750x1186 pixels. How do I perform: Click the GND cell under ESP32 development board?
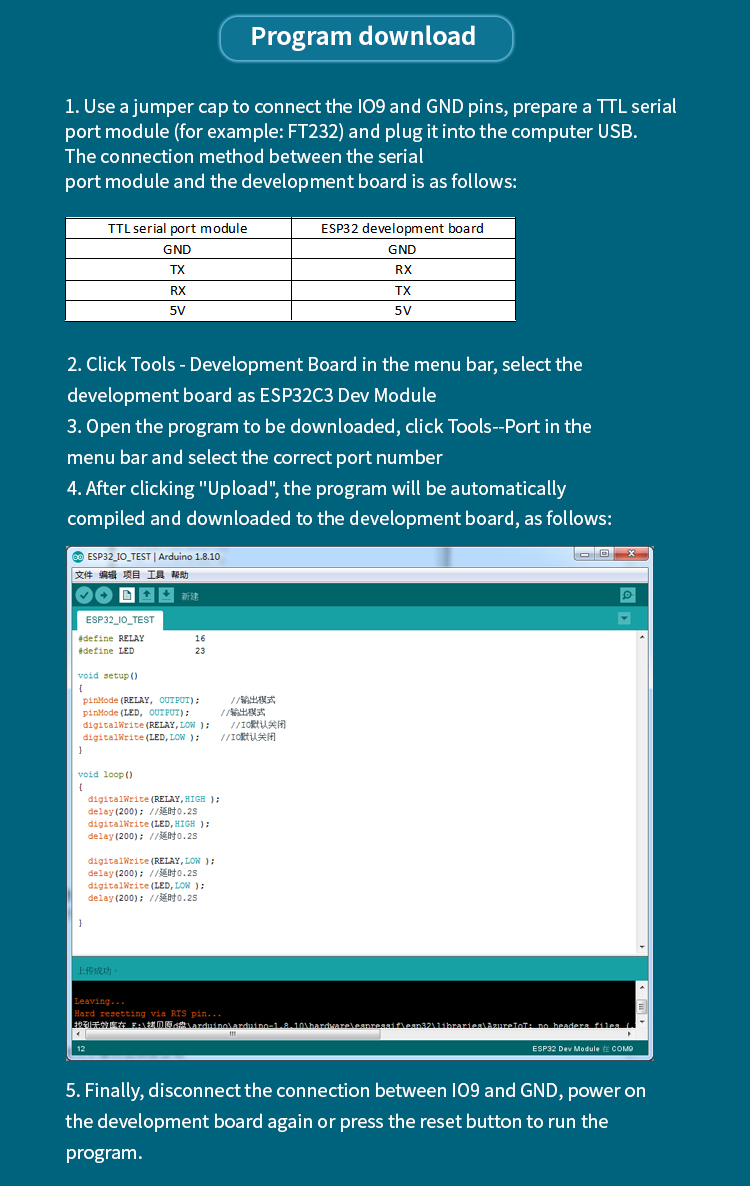(x=403, y=250)
